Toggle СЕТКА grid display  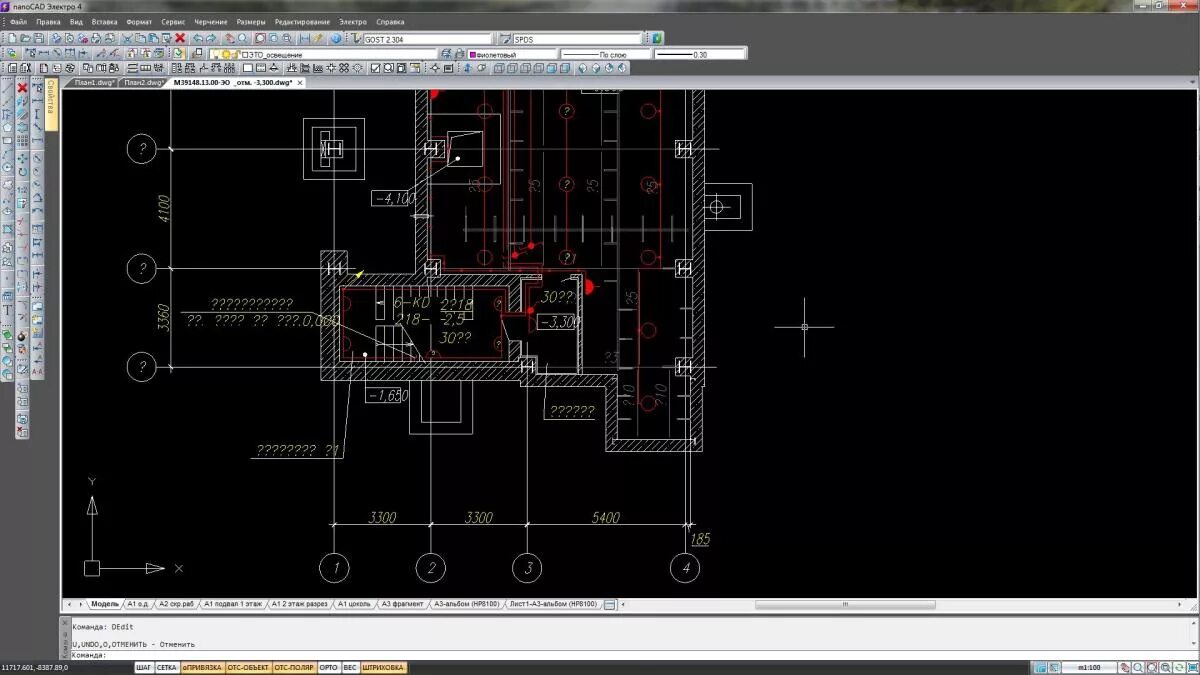tap(167, 667)
